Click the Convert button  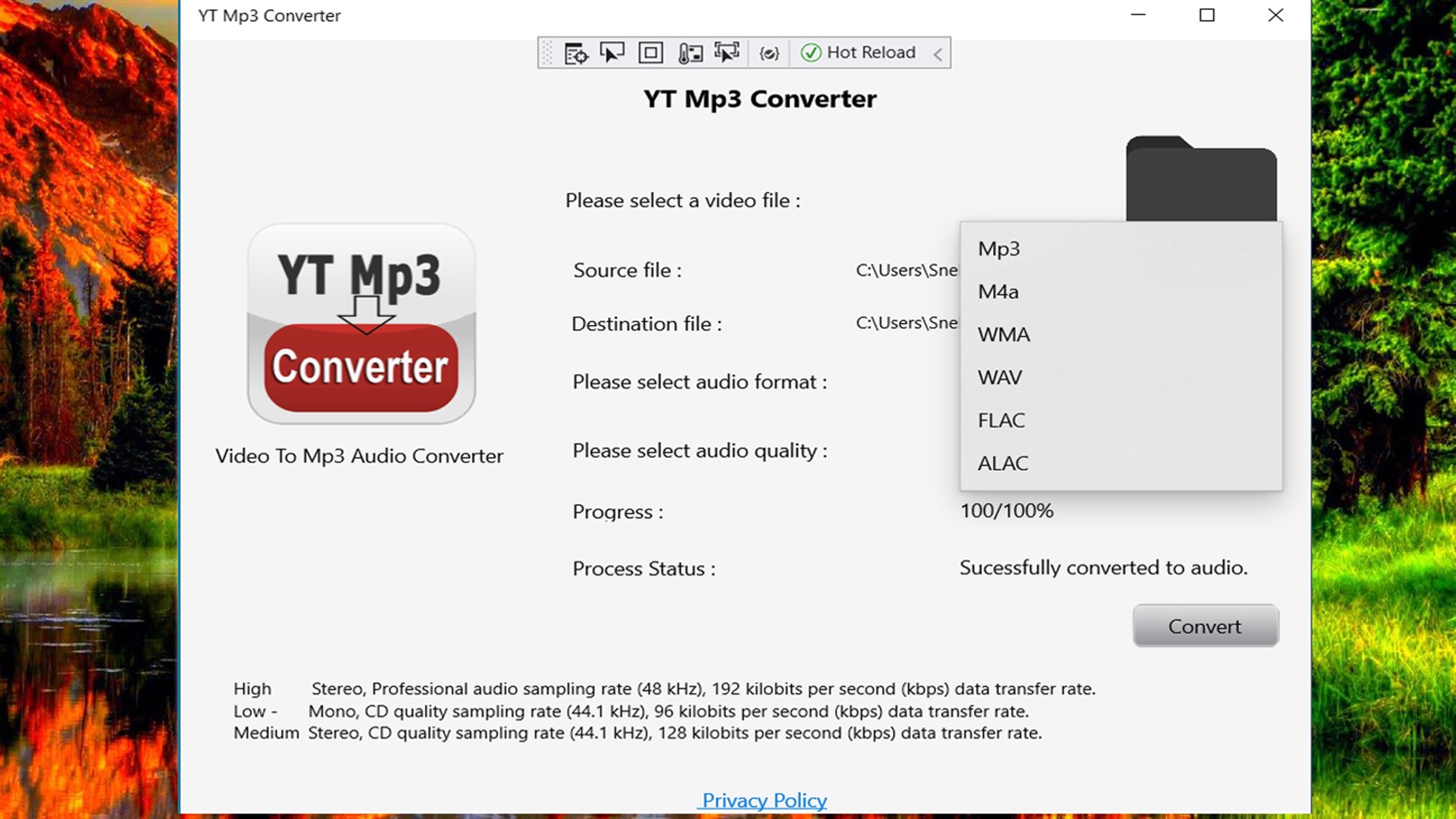click(x=1205, y=626)
